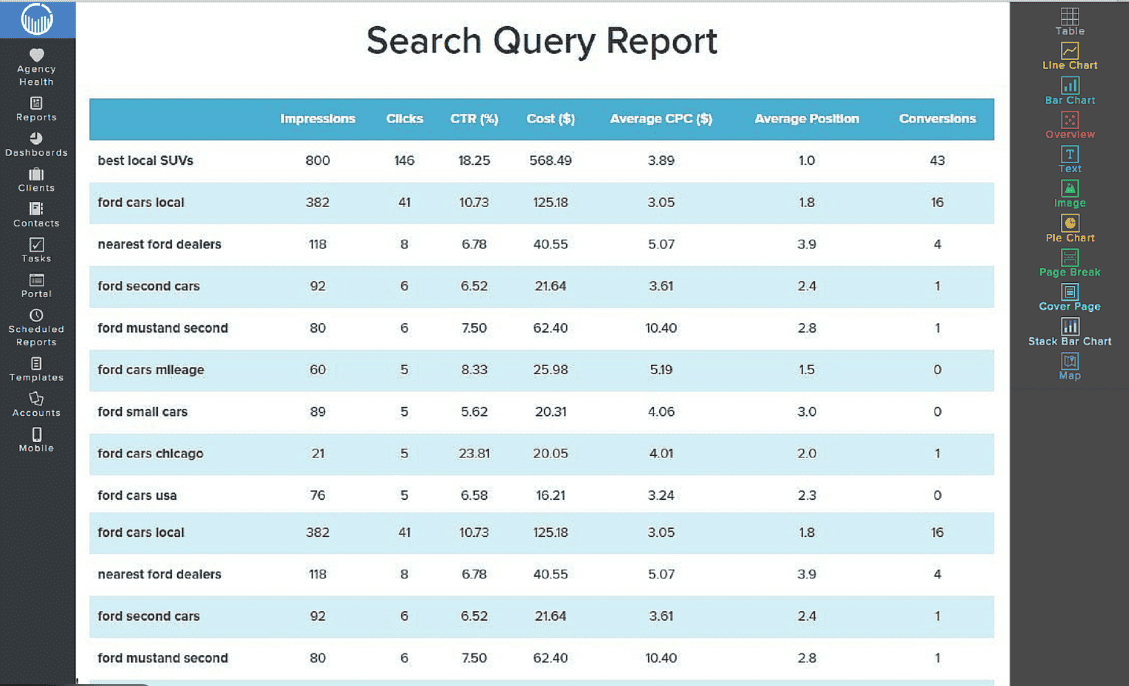
Task: Open the Reports menu item
Action: [x=37, y=109]
